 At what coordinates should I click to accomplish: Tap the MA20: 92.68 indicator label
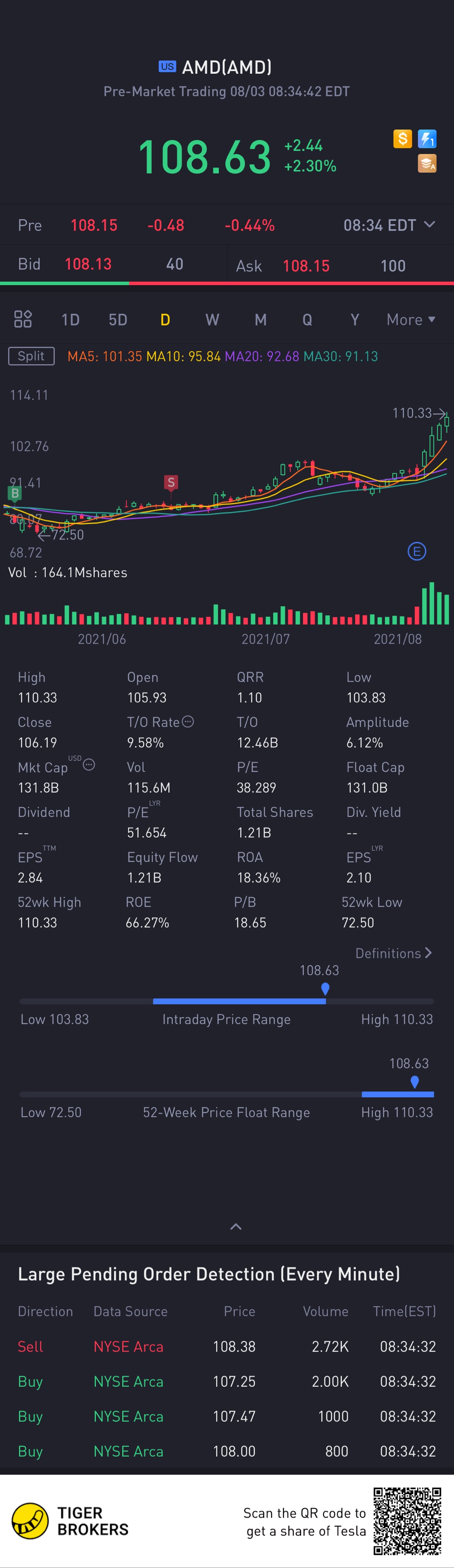pyautogui.click(x=262, y=356)
